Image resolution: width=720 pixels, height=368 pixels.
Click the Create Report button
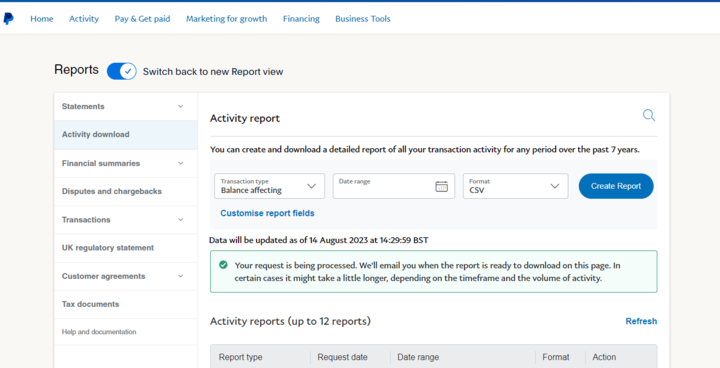click(x=616, y=186)
